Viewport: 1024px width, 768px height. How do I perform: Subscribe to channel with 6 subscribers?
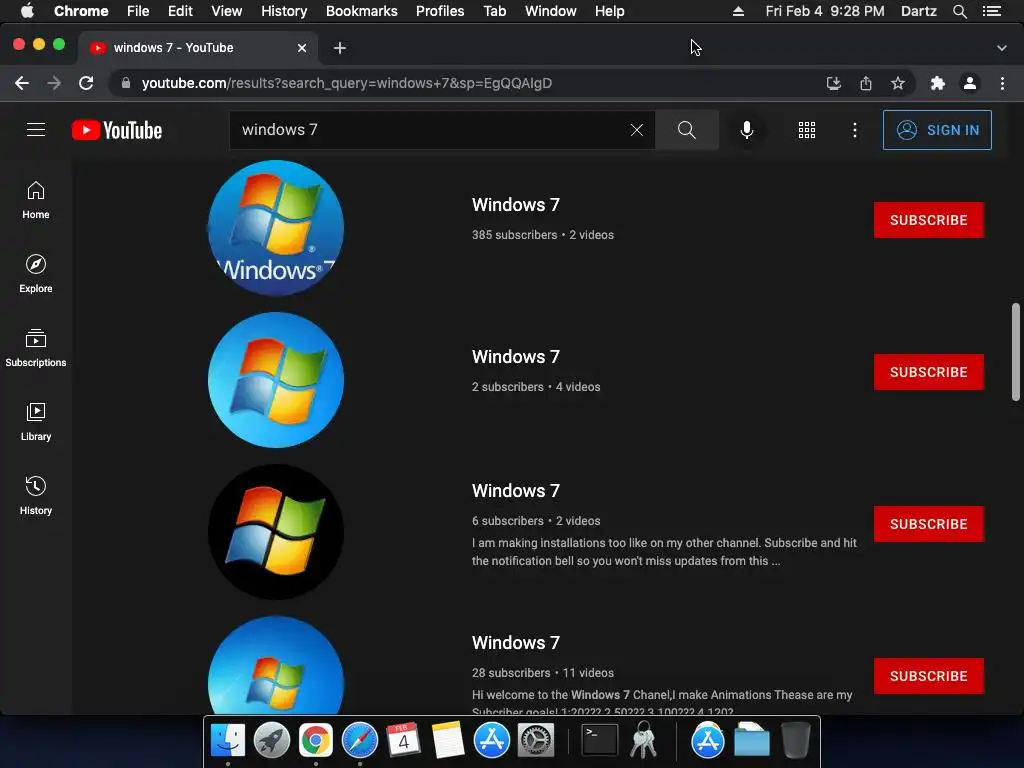(929, 524)
